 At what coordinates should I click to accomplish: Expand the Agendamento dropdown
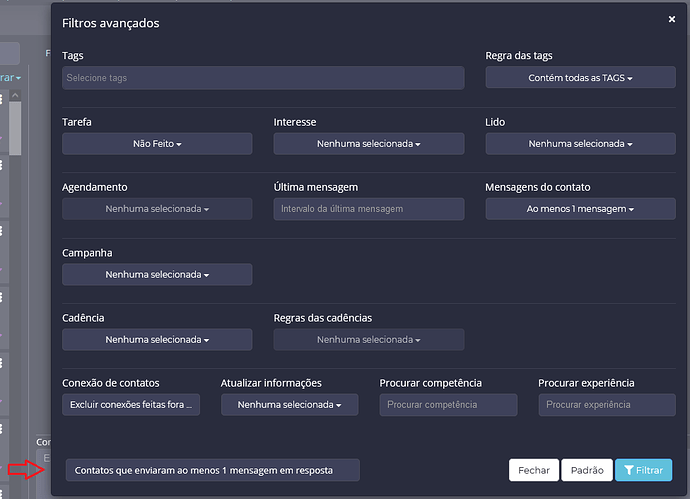point(157,209)
